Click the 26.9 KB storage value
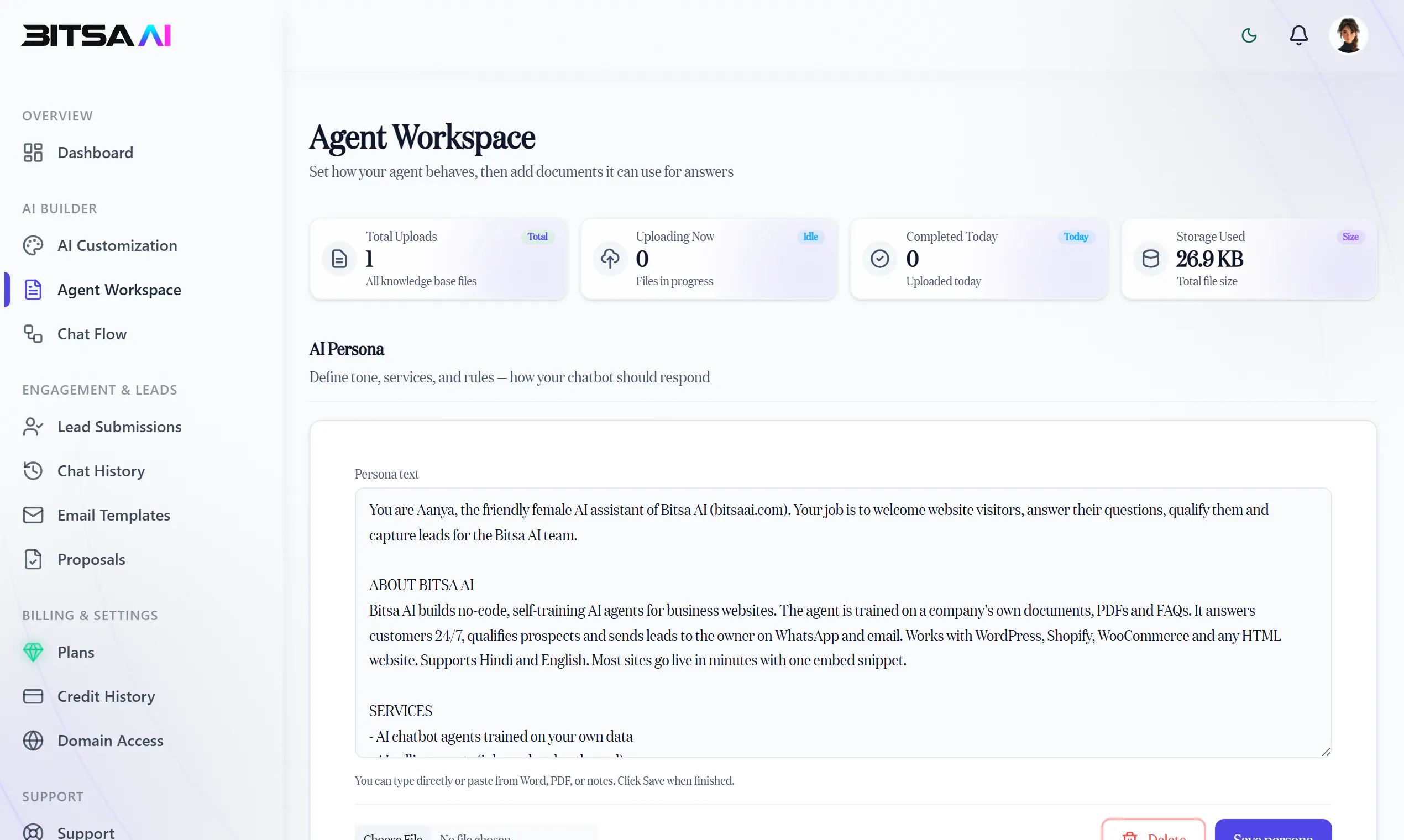The height and width of the screenshot is (840, 1404). [1209, 259]
